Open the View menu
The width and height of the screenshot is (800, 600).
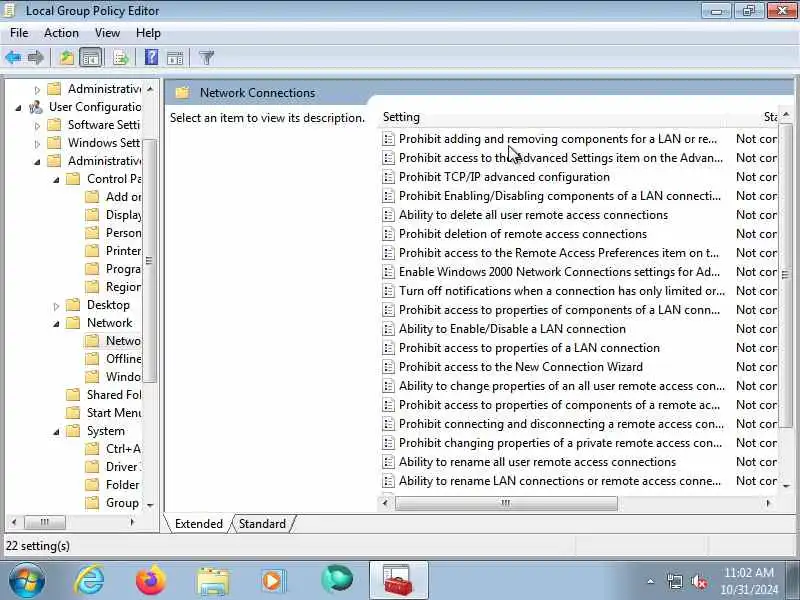click(x=107, y=33)
